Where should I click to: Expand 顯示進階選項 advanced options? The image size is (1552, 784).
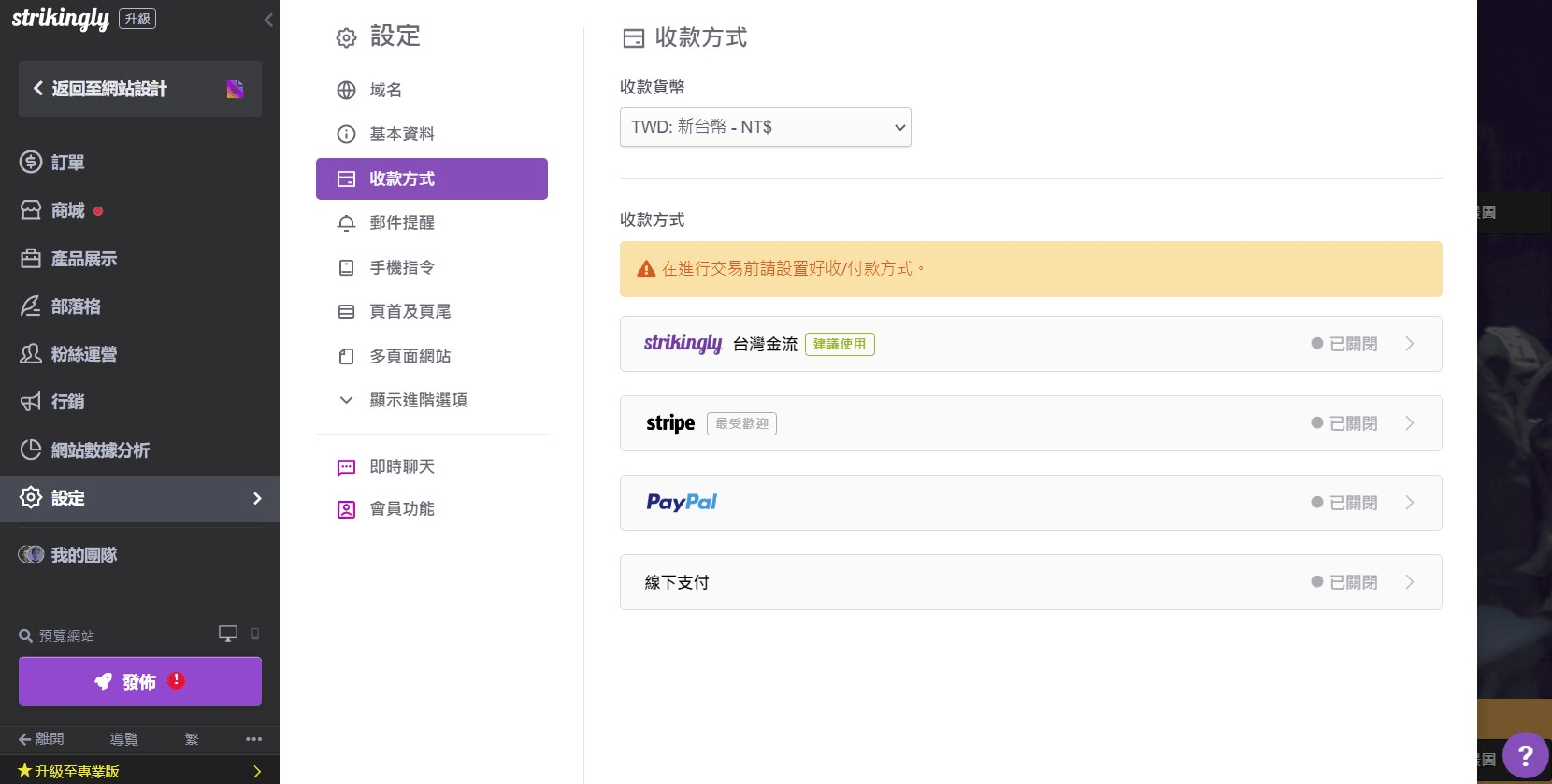[x=417, y=400]
